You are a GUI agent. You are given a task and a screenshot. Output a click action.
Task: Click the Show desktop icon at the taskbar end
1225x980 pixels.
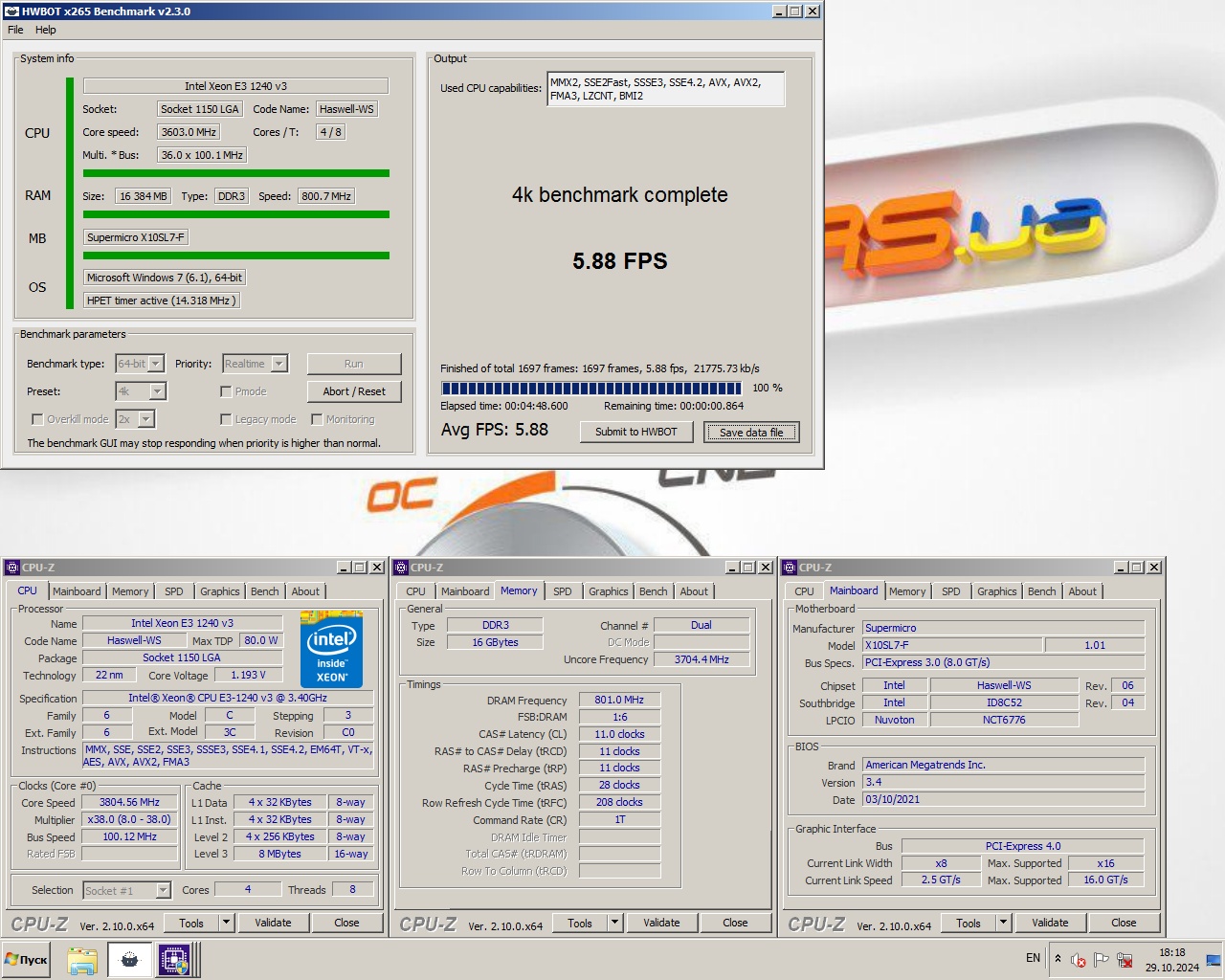tap(1214, 960)
